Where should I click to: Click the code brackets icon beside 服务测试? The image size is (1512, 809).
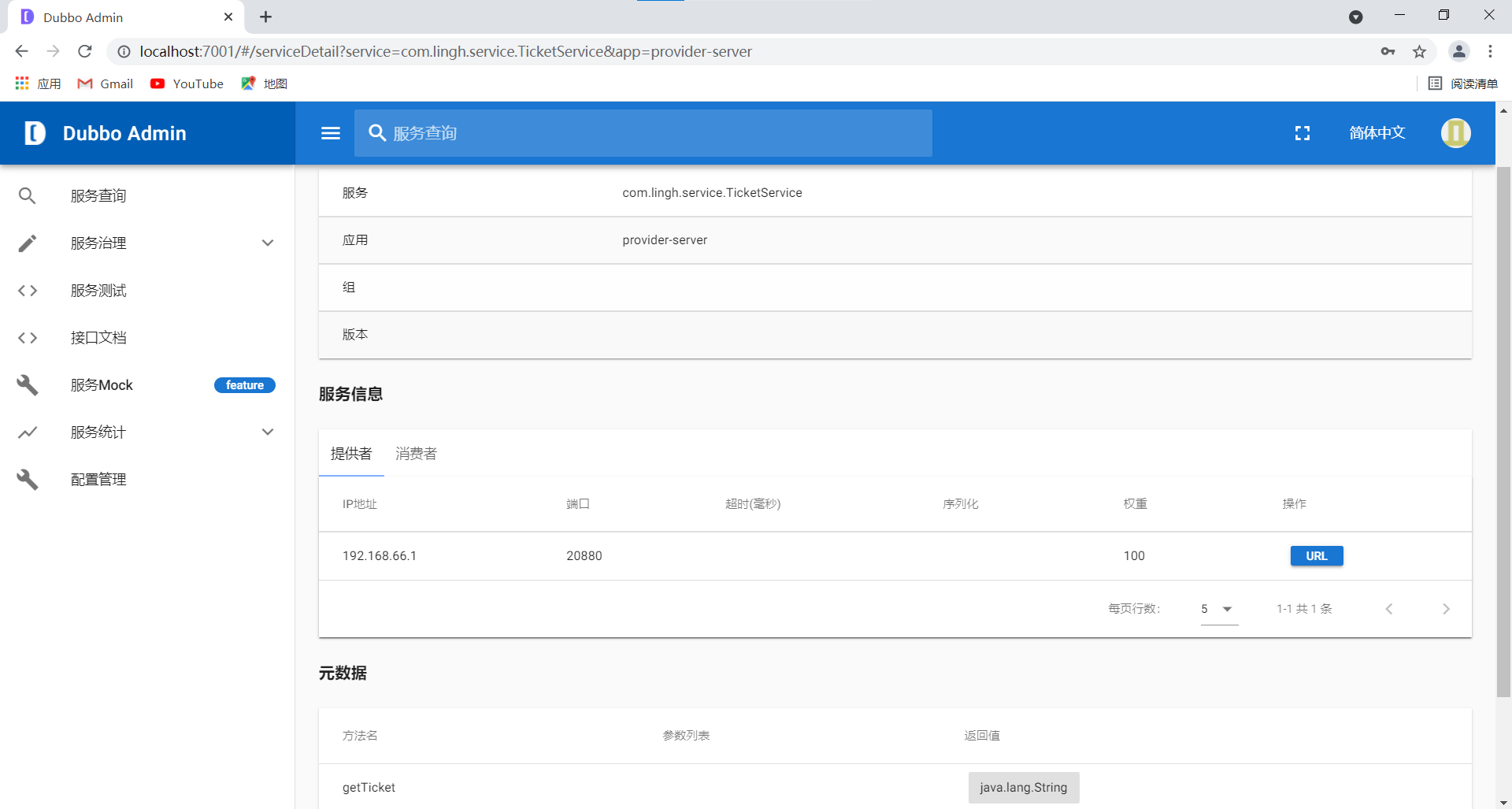tap(28, 291)
